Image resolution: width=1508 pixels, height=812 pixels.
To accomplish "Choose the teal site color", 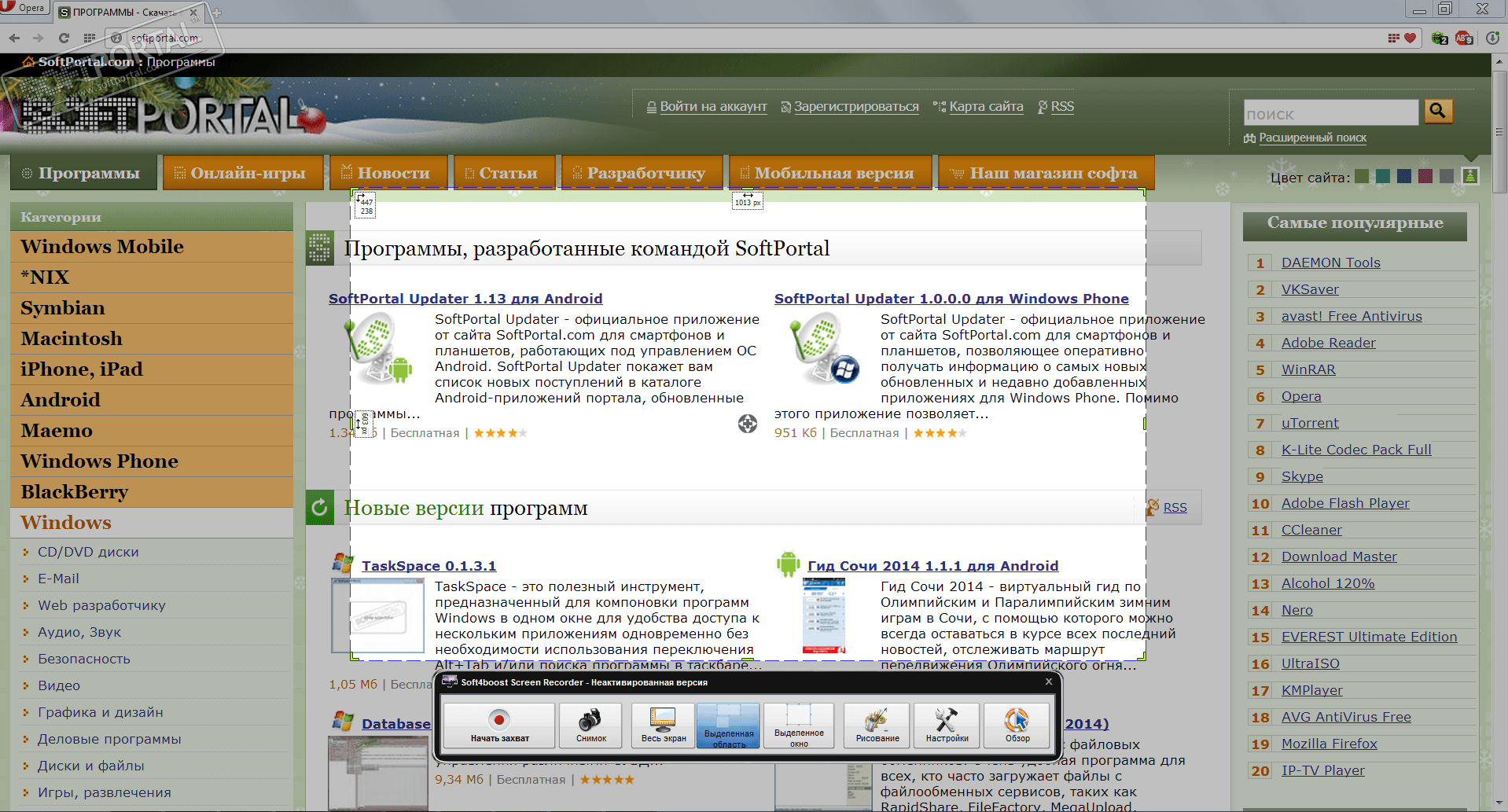I will pos(1384,177).
